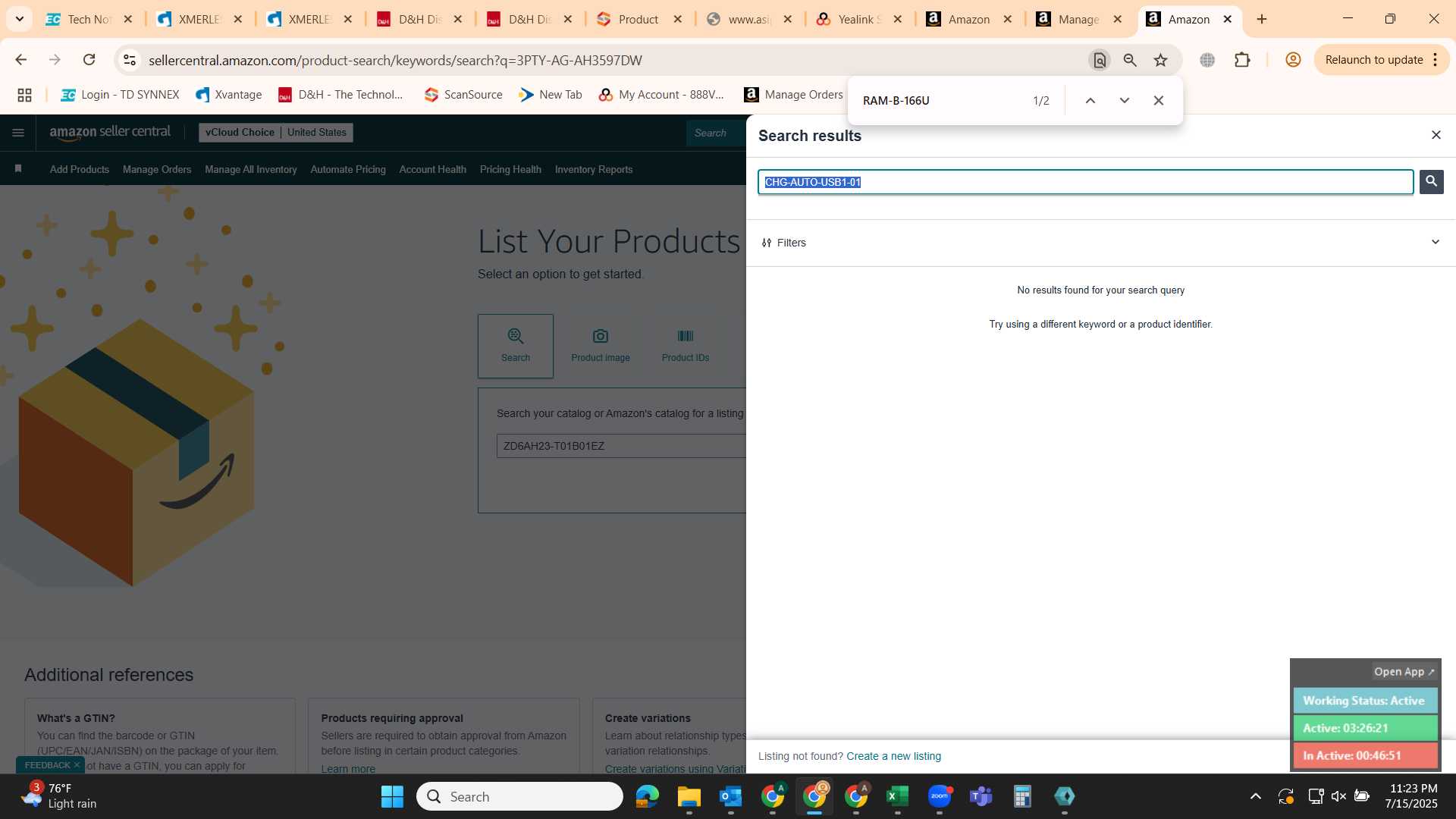
Task: Open a new browser tab
Action: [x=1262, y=19]
